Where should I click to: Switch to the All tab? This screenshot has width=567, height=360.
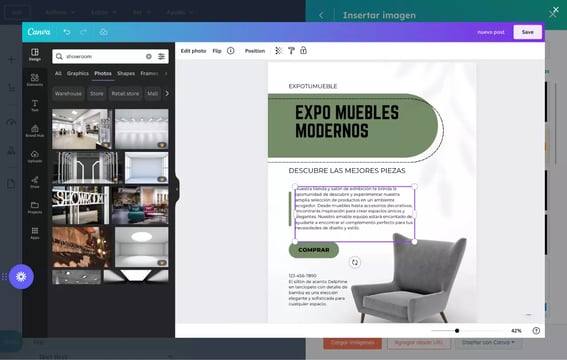(x=58, y=73)
